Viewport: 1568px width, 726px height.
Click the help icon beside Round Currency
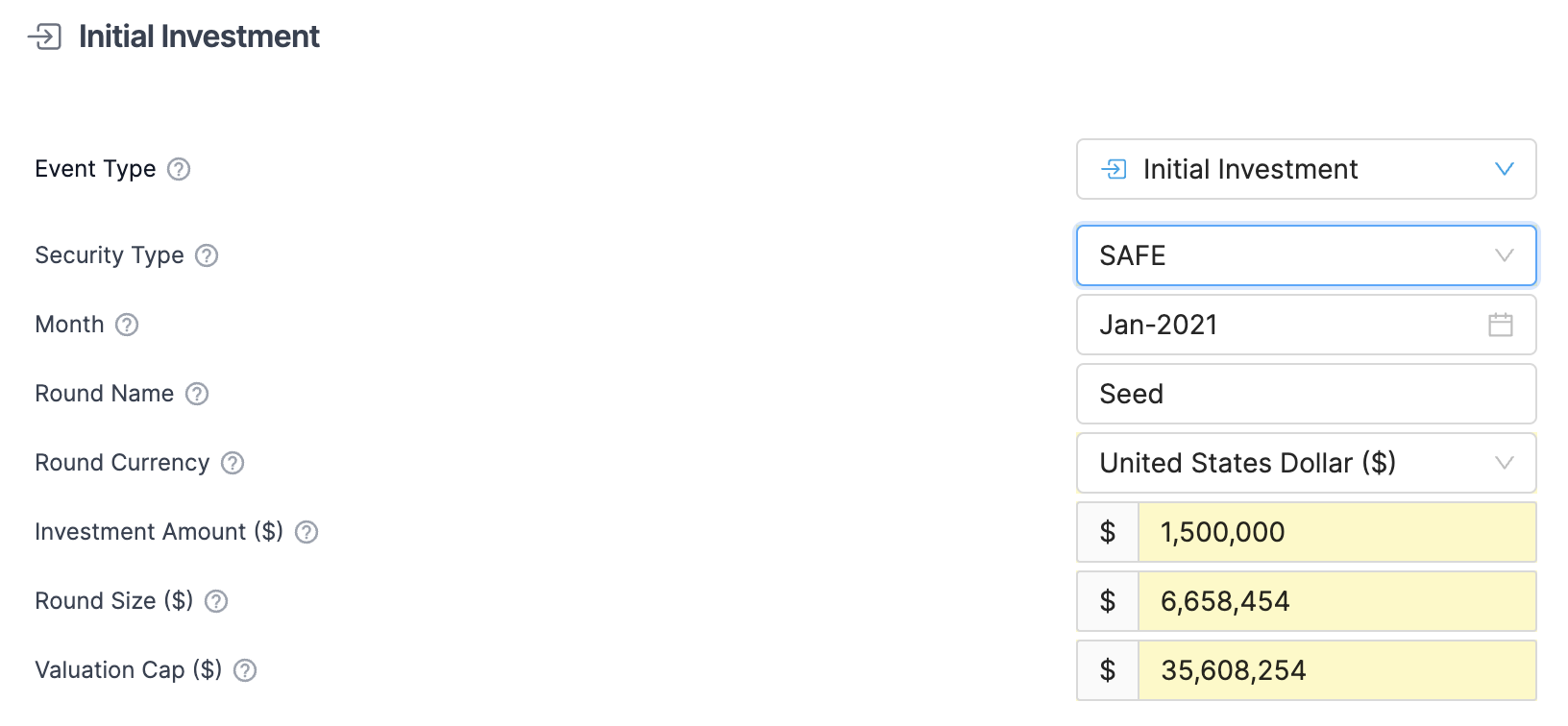tap(233, 463)
